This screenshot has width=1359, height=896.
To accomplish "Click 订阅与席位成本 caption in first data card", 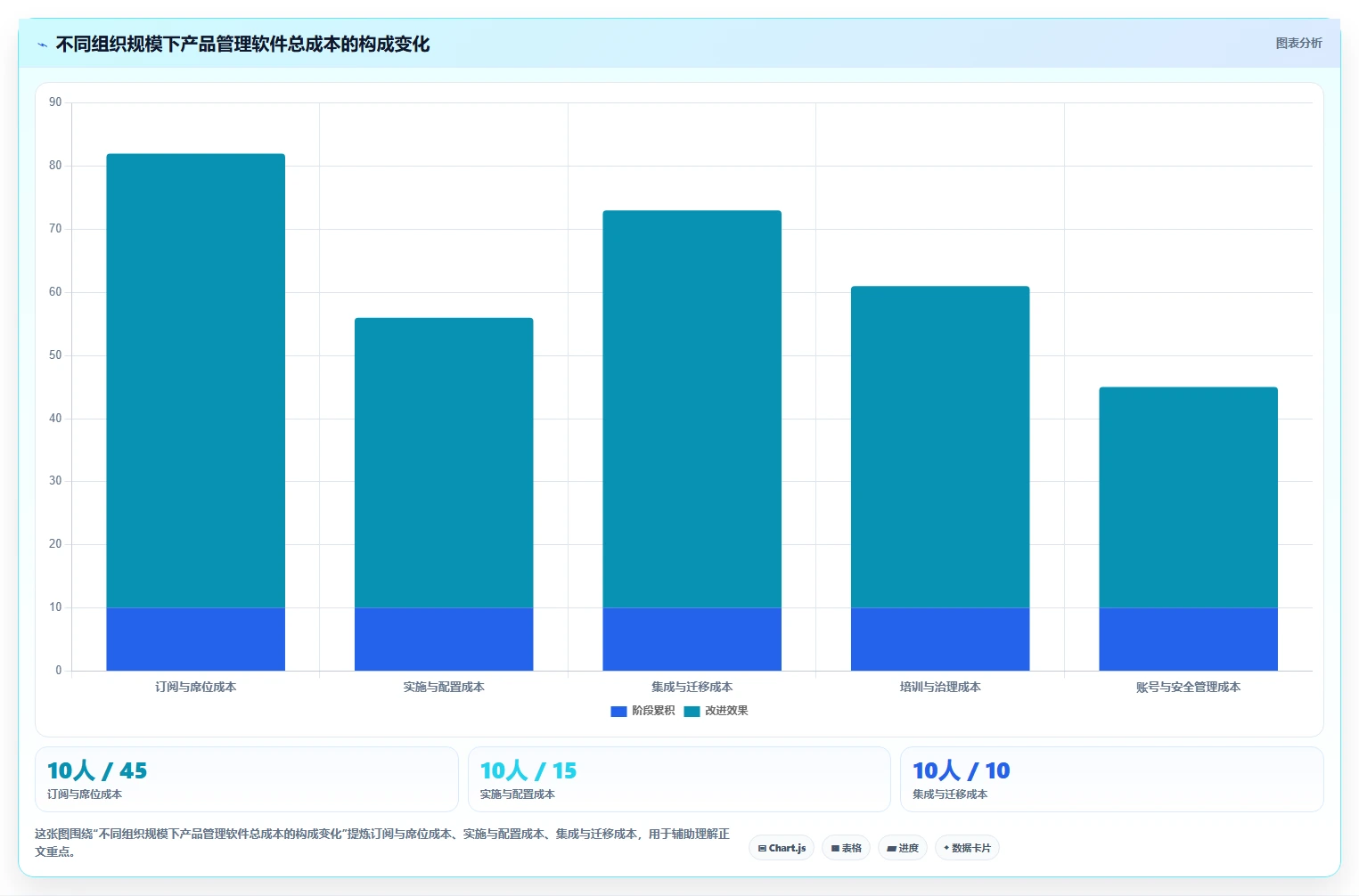I will [x=85, y=794].
